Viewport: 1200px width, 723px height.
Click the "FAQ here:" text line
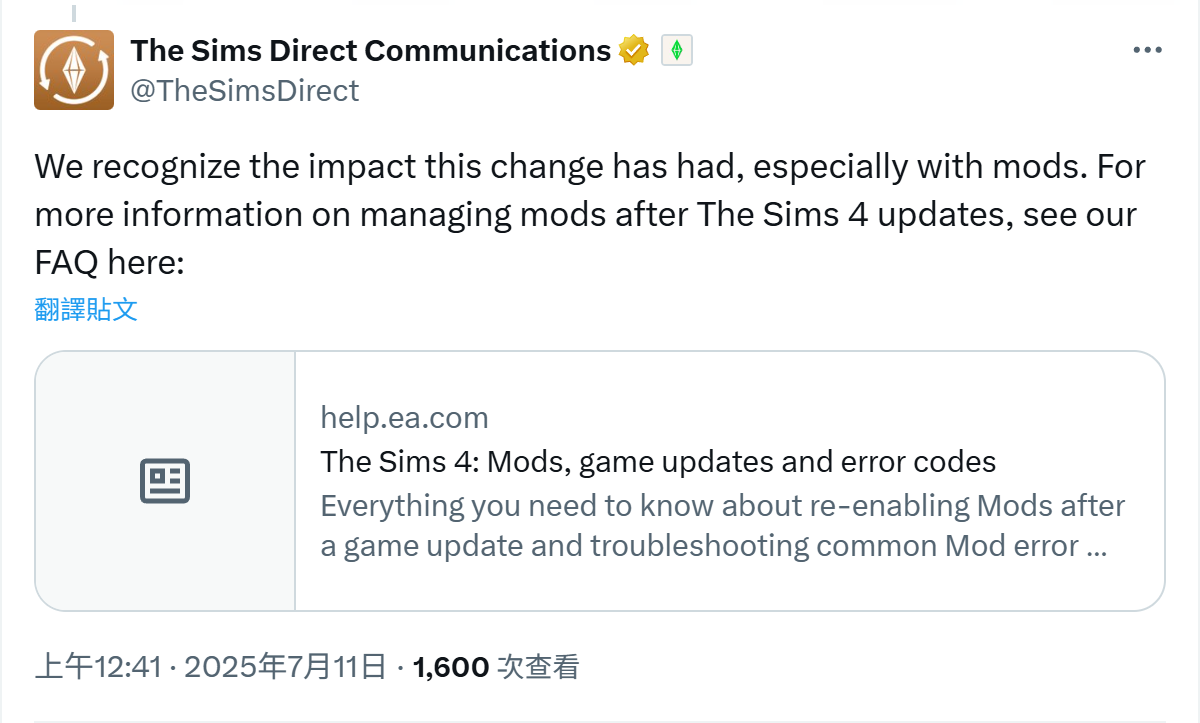(x=110, y=264)
